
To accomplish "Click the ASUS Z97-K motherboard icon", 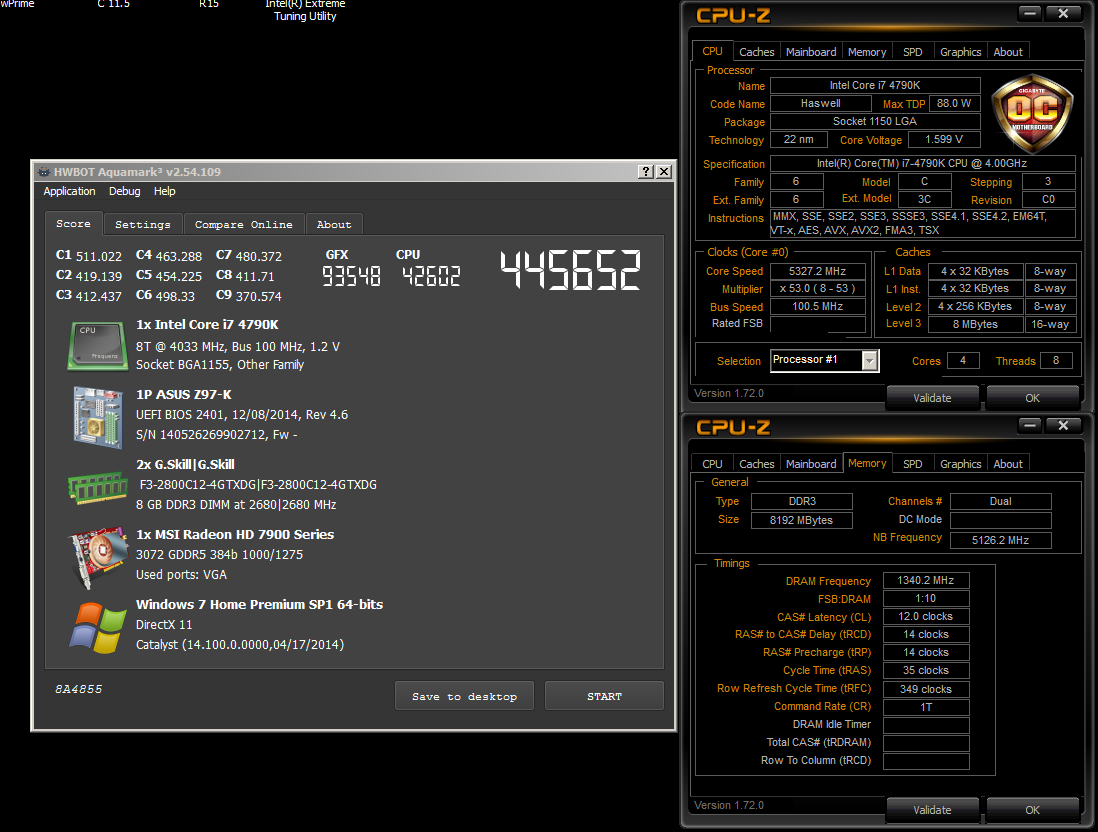I will [98, 417].
